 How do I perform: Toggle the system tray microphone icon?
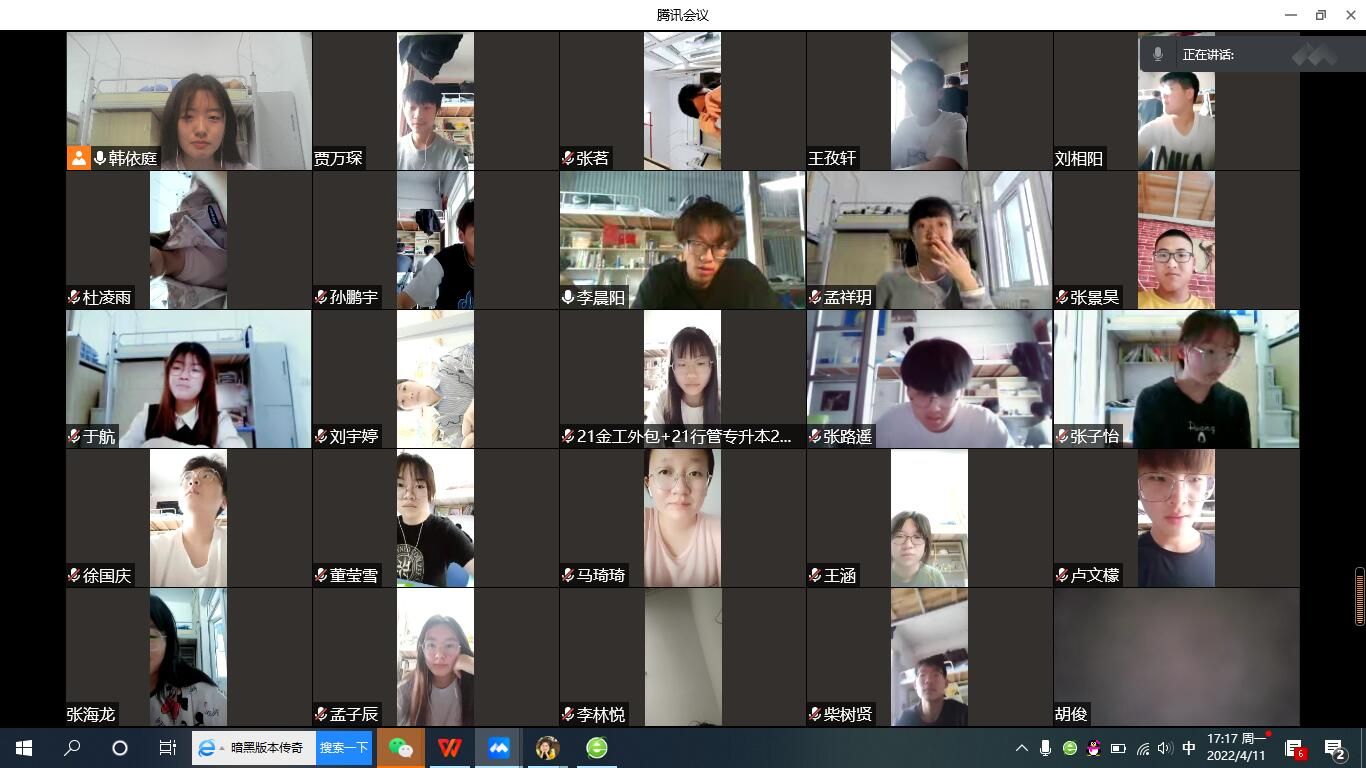click(1045, 748)
